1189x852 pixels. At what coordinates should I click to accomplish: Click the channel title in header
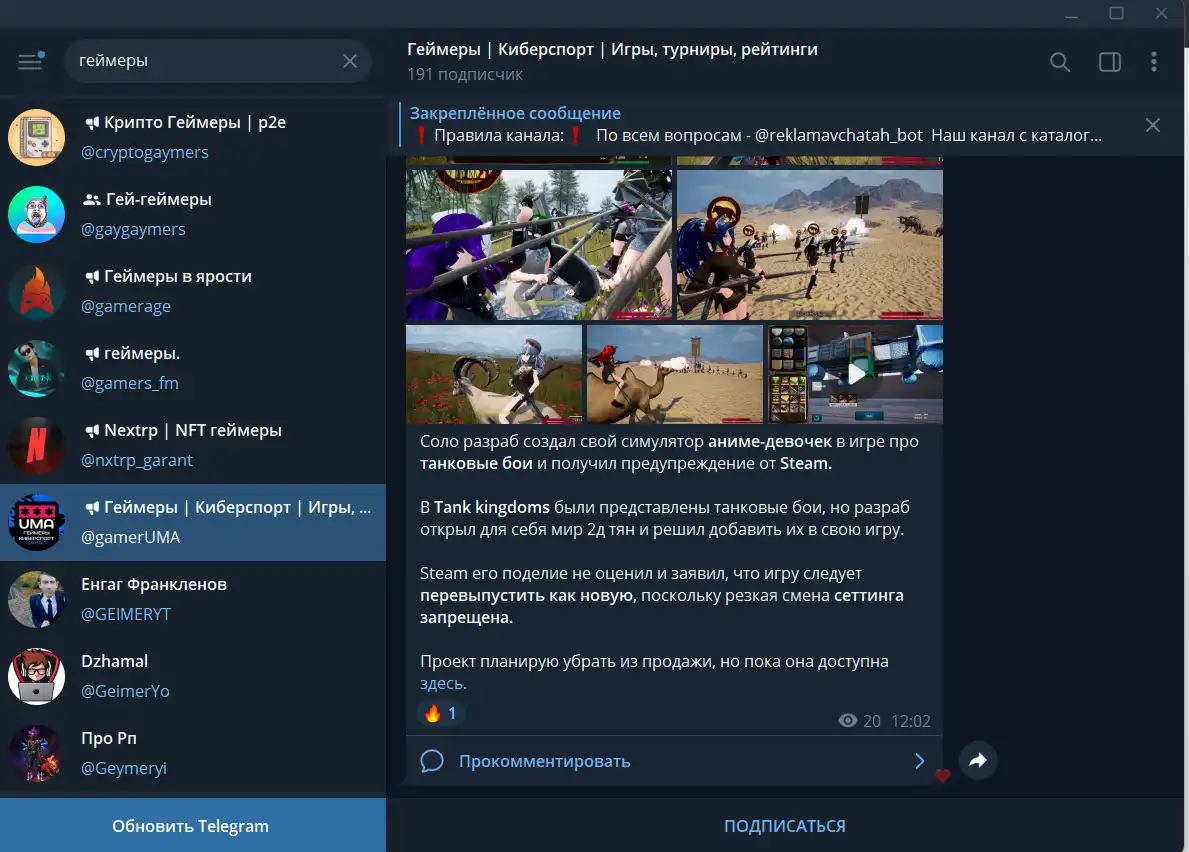point(612,49)
